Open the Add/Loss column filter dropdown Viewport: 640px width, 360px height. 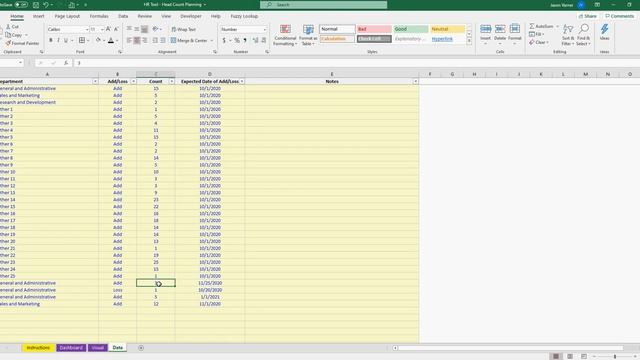click(133, 82)
